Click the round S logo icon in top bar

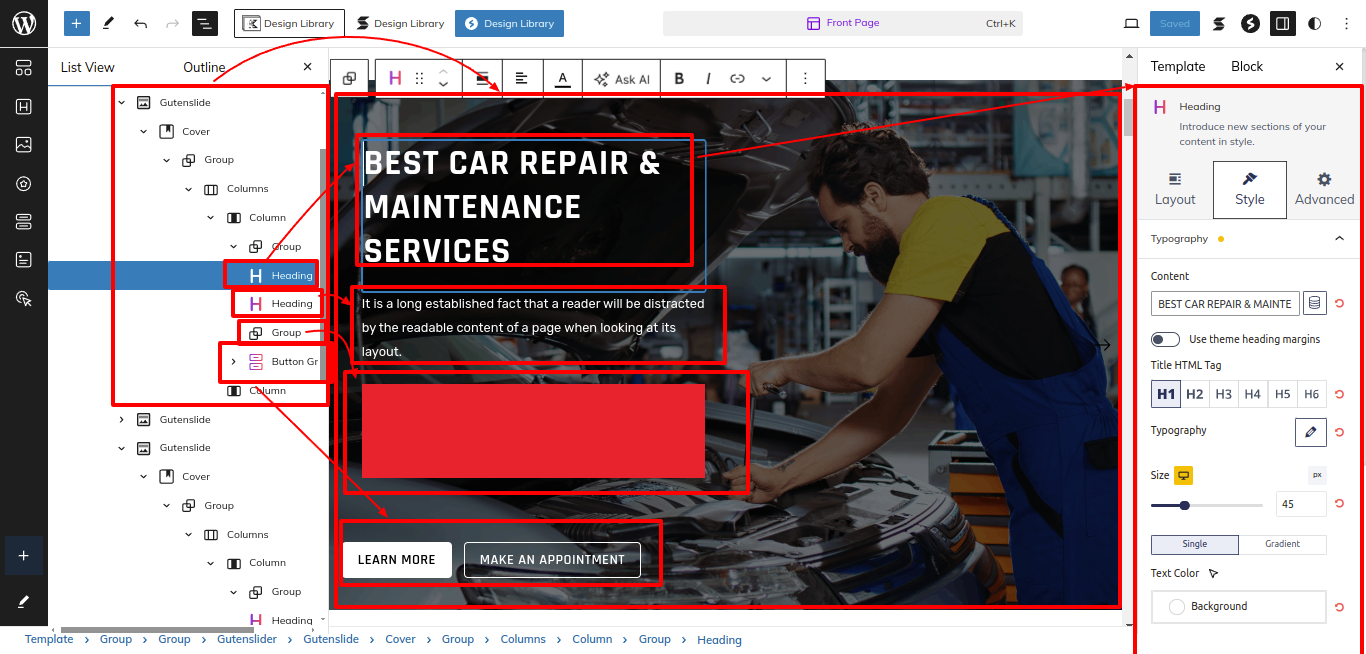click(1250, 23)
